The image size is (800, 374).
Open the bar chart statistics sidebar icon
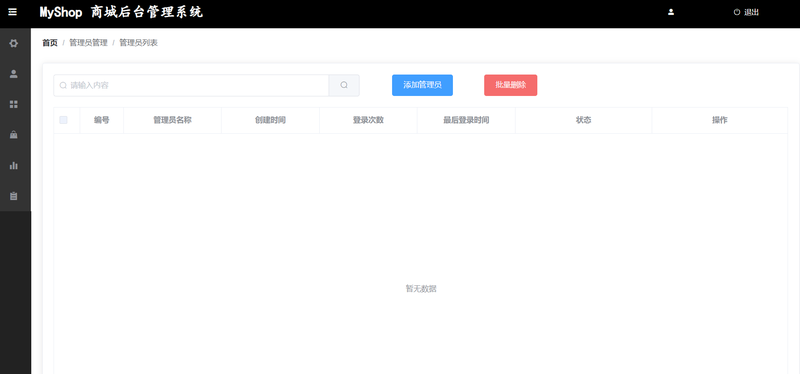tap(14, 165)
